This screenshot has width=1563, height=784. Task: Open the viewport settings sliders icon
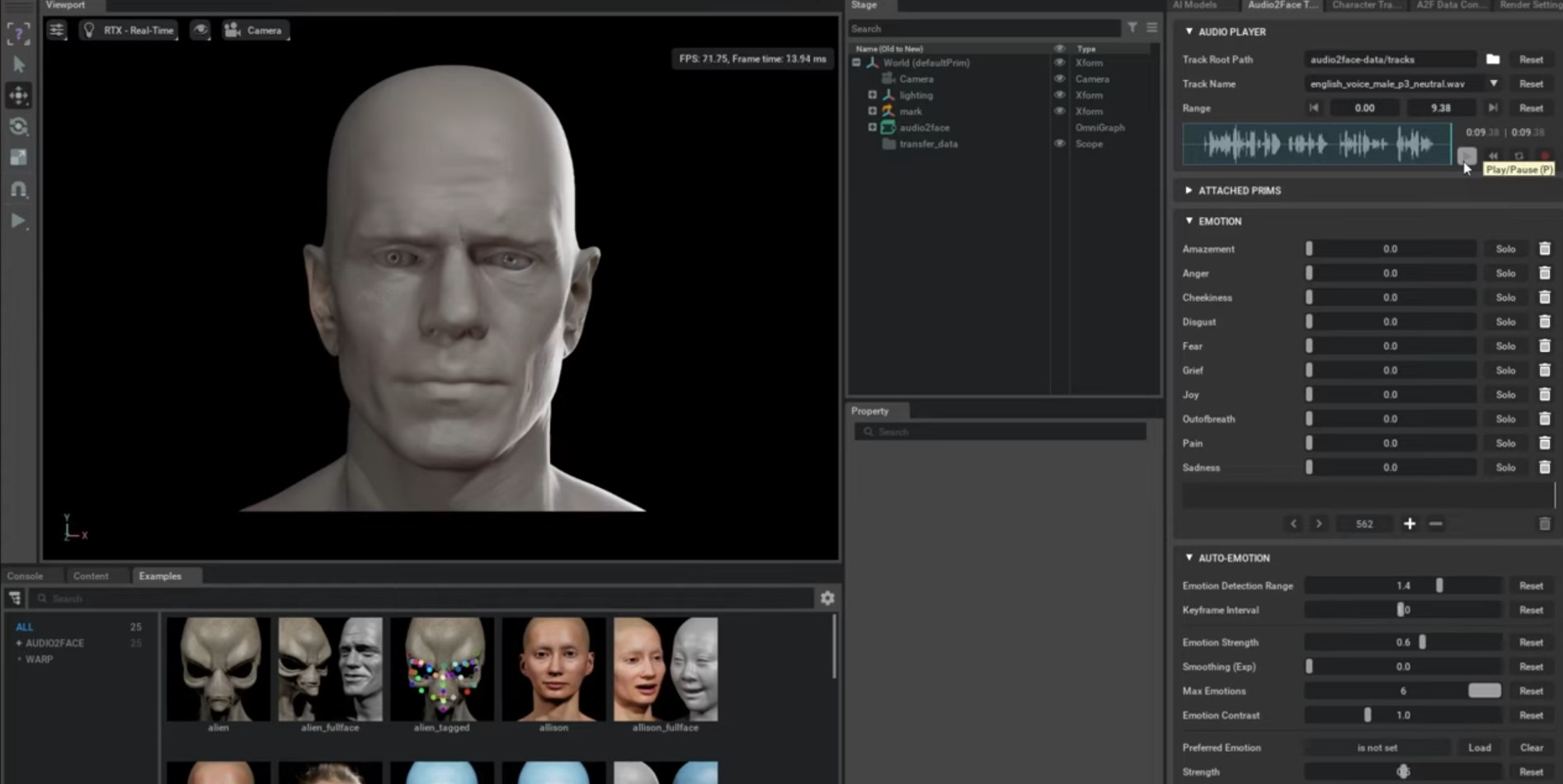click(x=56, y=31)
